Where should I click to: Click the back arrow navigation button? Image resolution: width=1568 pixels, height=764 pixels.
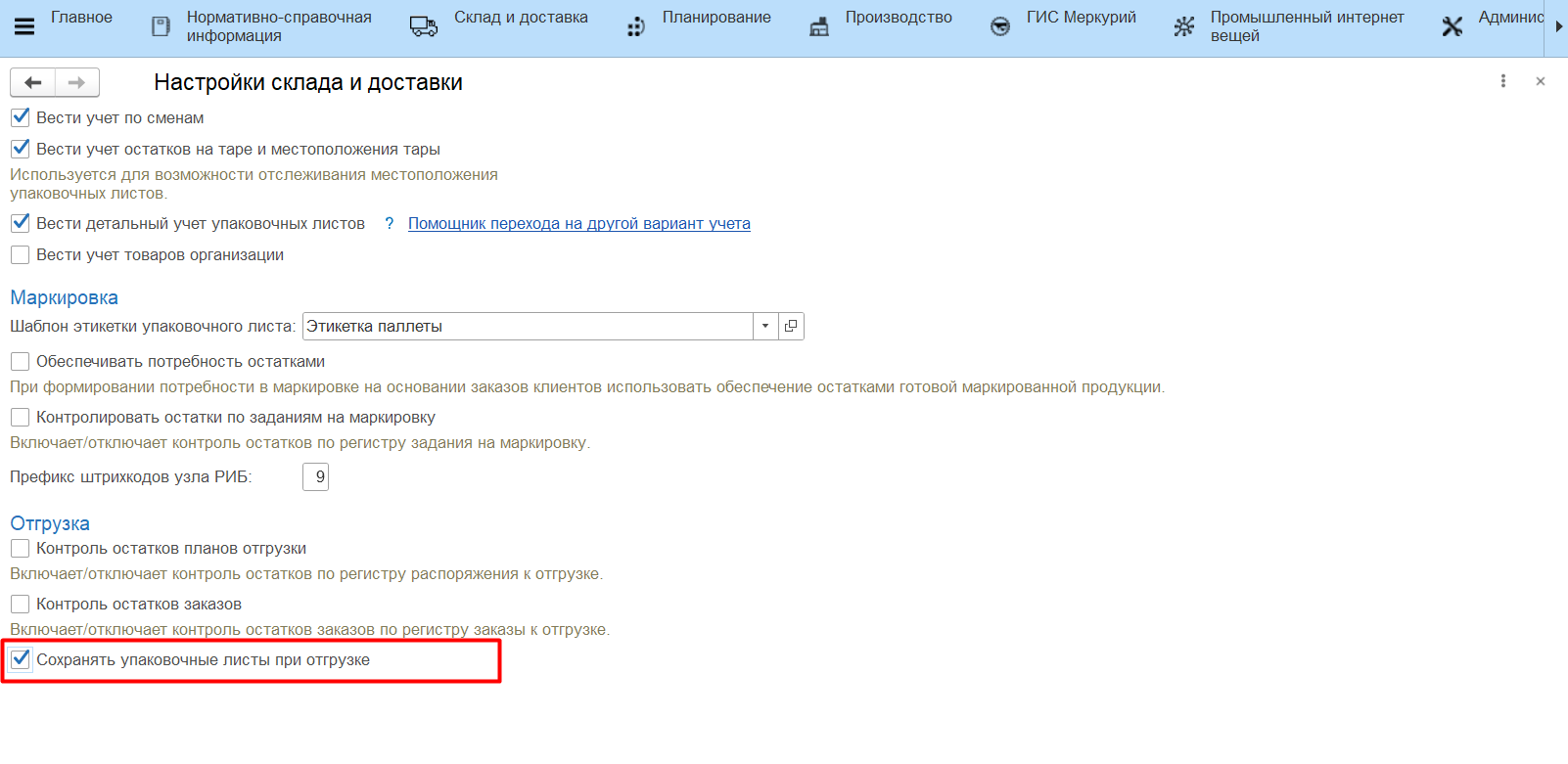[x=33, y=83]
